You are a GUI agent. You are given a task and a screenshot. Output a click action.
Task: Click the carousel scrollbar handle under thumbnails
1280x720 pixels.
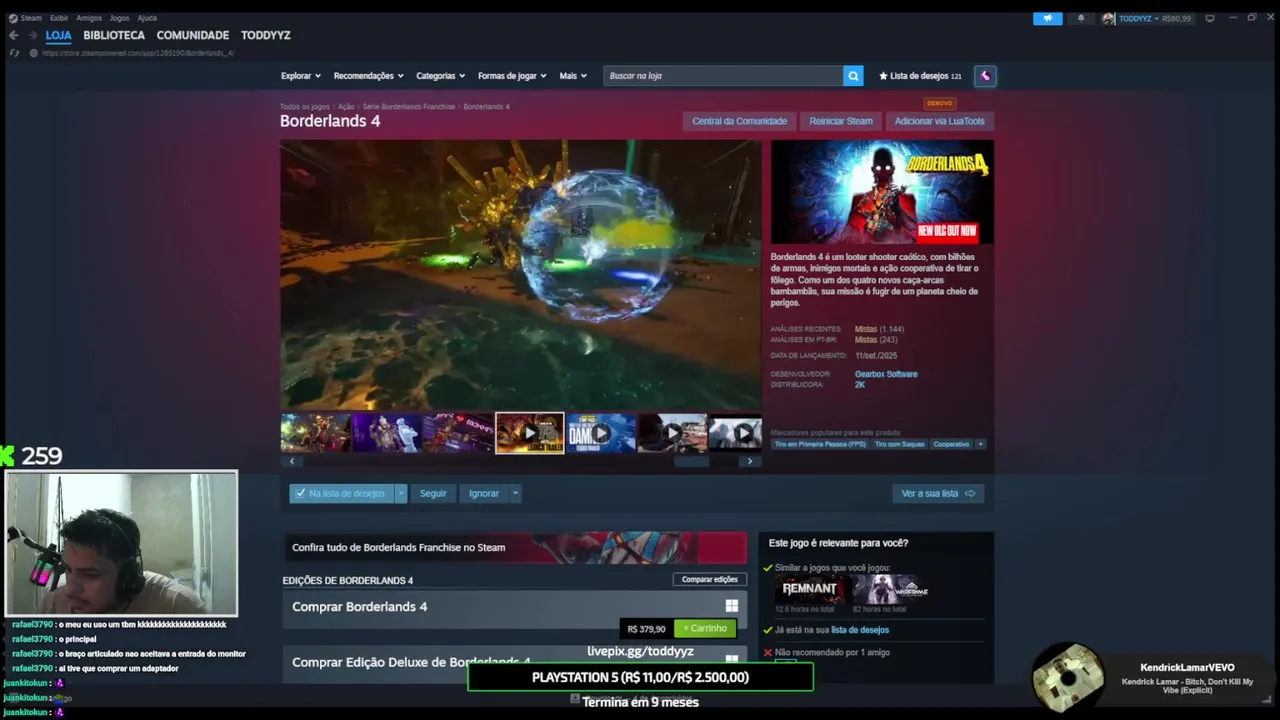692,461
